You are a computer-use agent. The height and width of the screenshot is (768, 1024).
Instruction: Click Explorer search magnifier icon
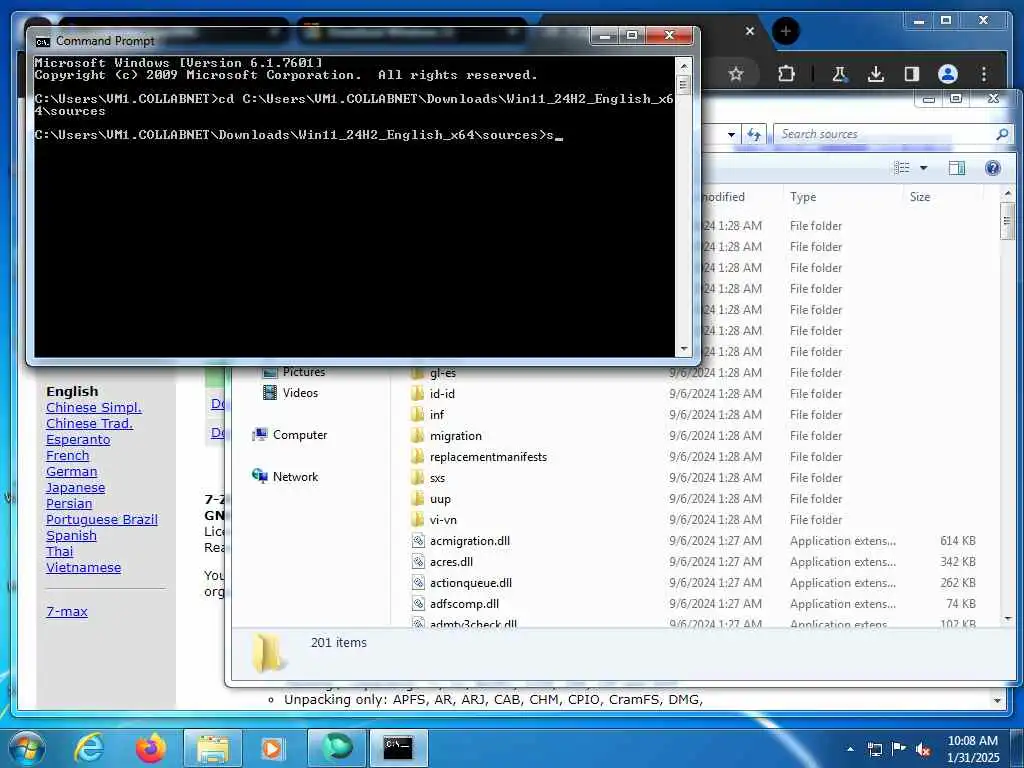tap(1002, 134)
